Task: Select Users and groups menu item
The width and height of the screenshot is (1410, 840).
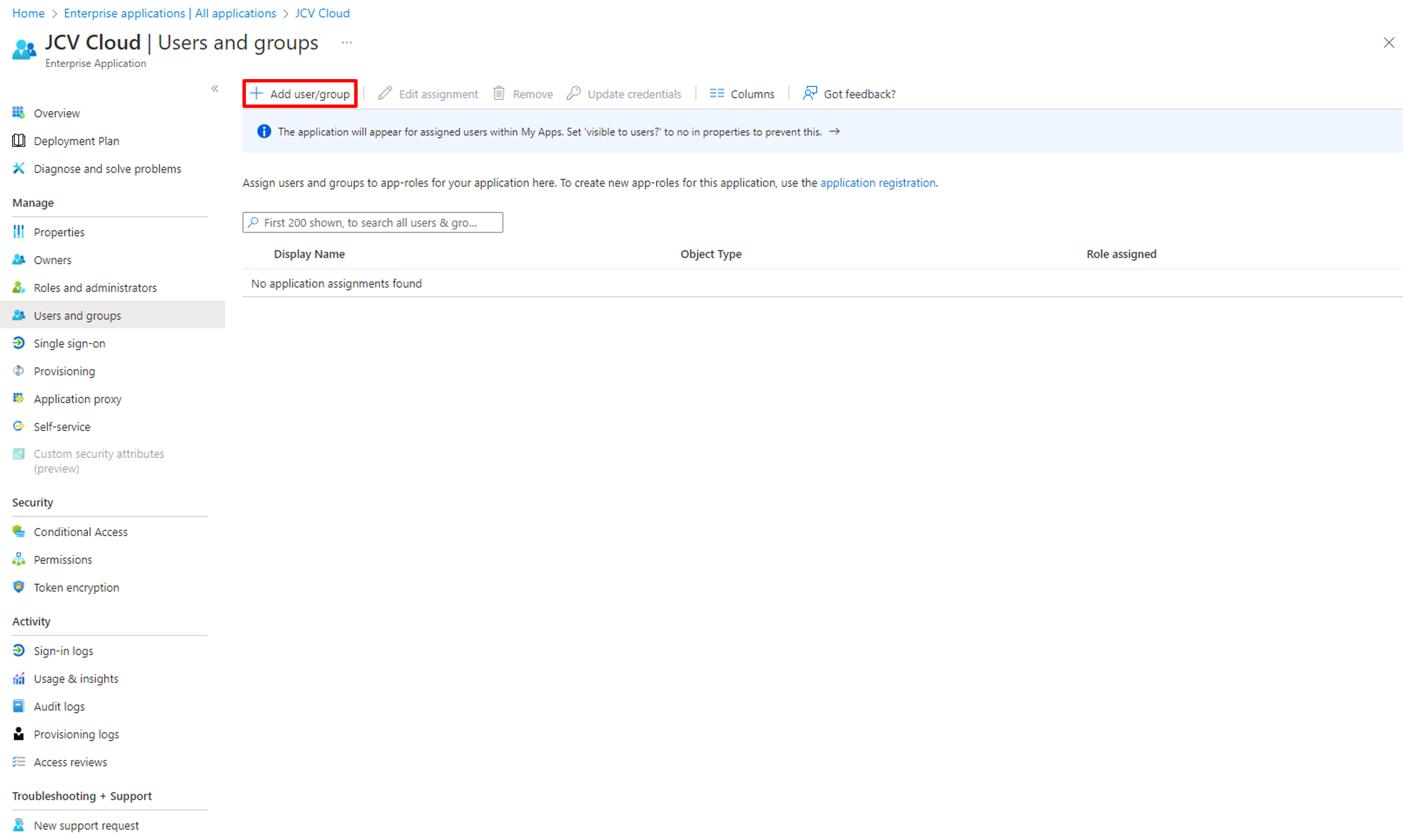Action: 113,316
